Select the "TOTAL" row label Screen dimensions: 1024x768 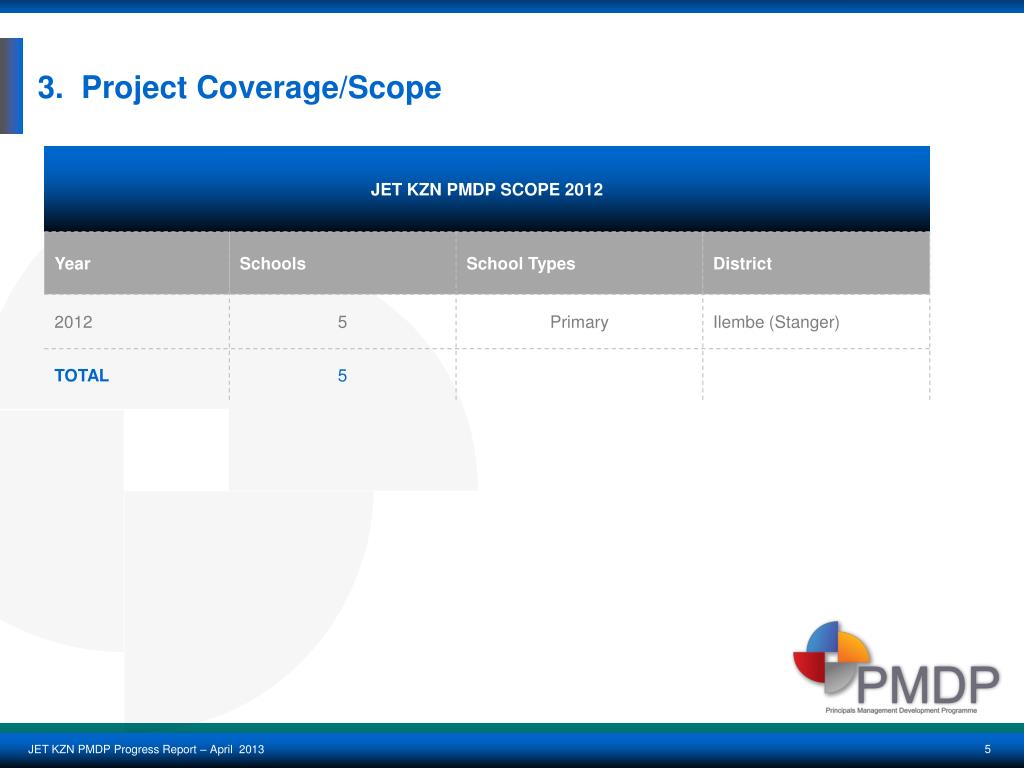point(82,376)
